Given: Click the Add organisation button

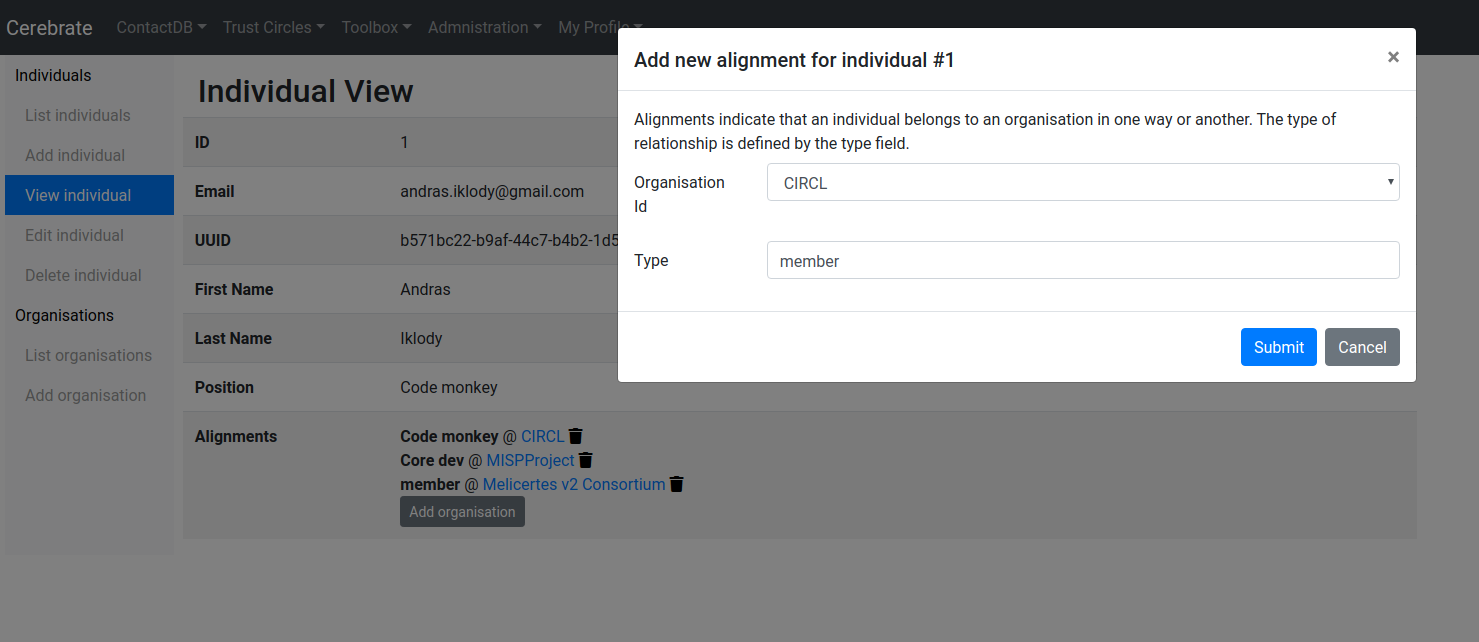Looking at the screenshot, I should tap(462, 512).
